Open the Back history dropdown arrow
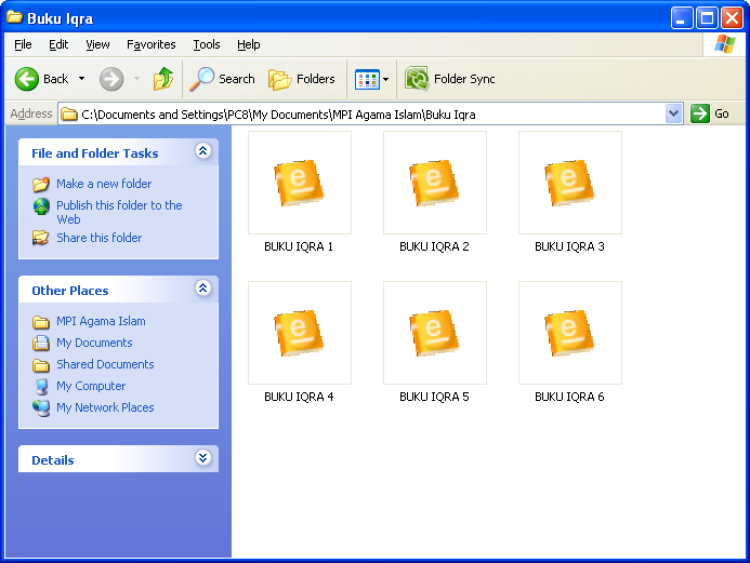This screenshot has width=750, height=563. point(82,79)
